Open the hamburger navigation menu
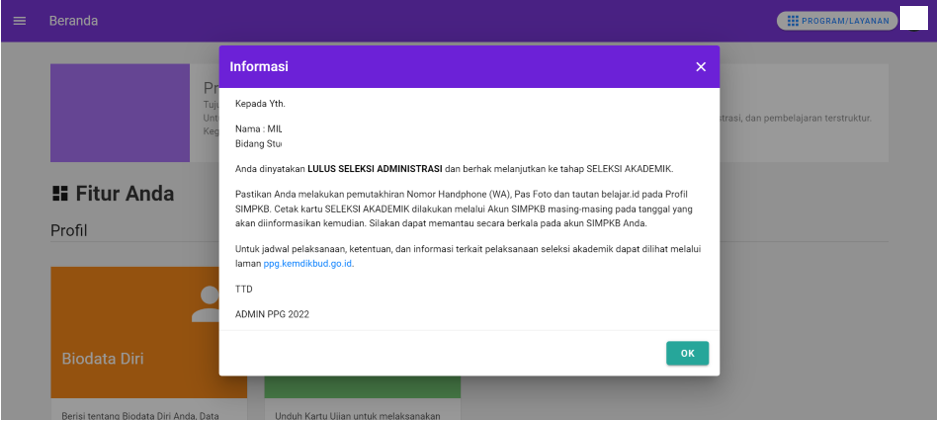 pyautogui.click(x=20, y=21)
